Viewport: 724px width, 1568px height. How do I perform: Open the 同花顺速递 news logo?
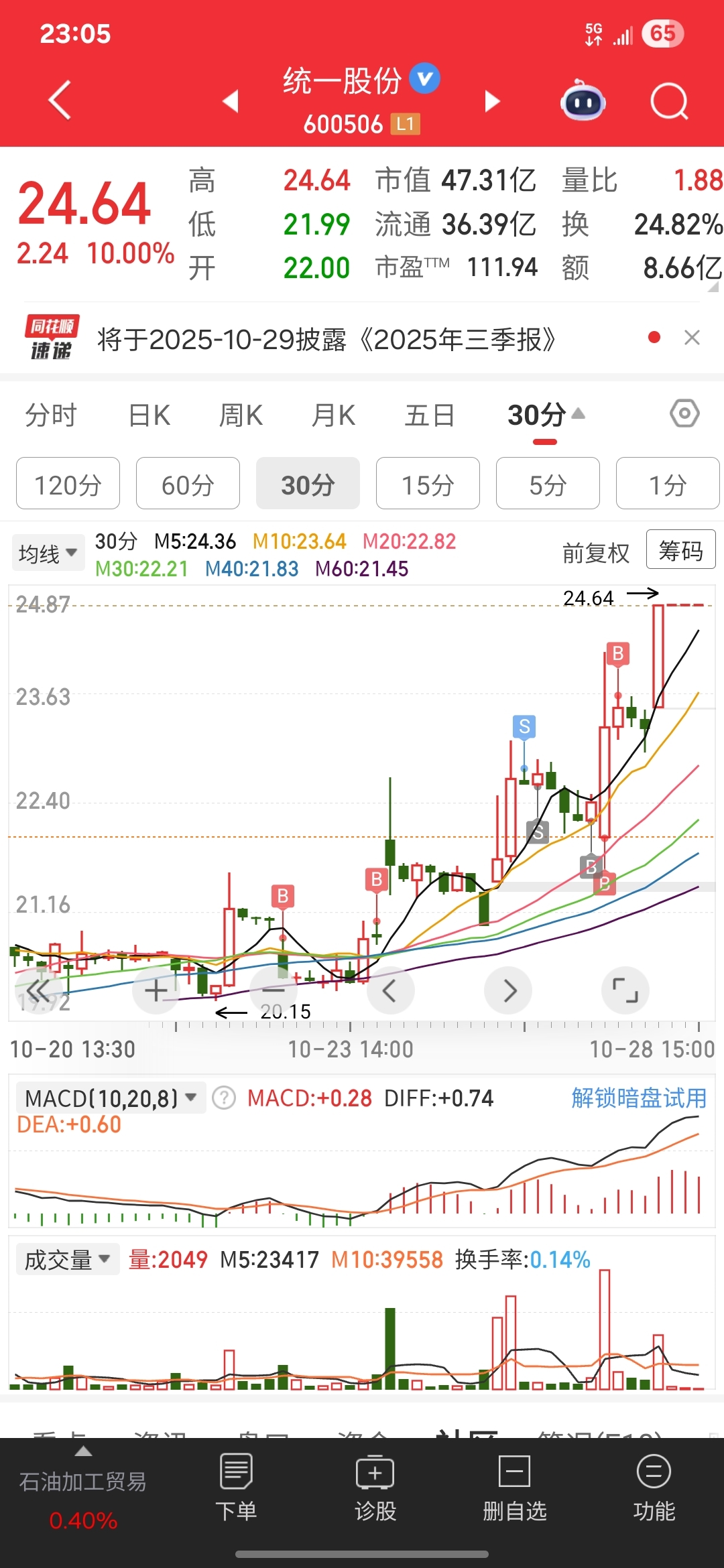(x=52, y=338)
